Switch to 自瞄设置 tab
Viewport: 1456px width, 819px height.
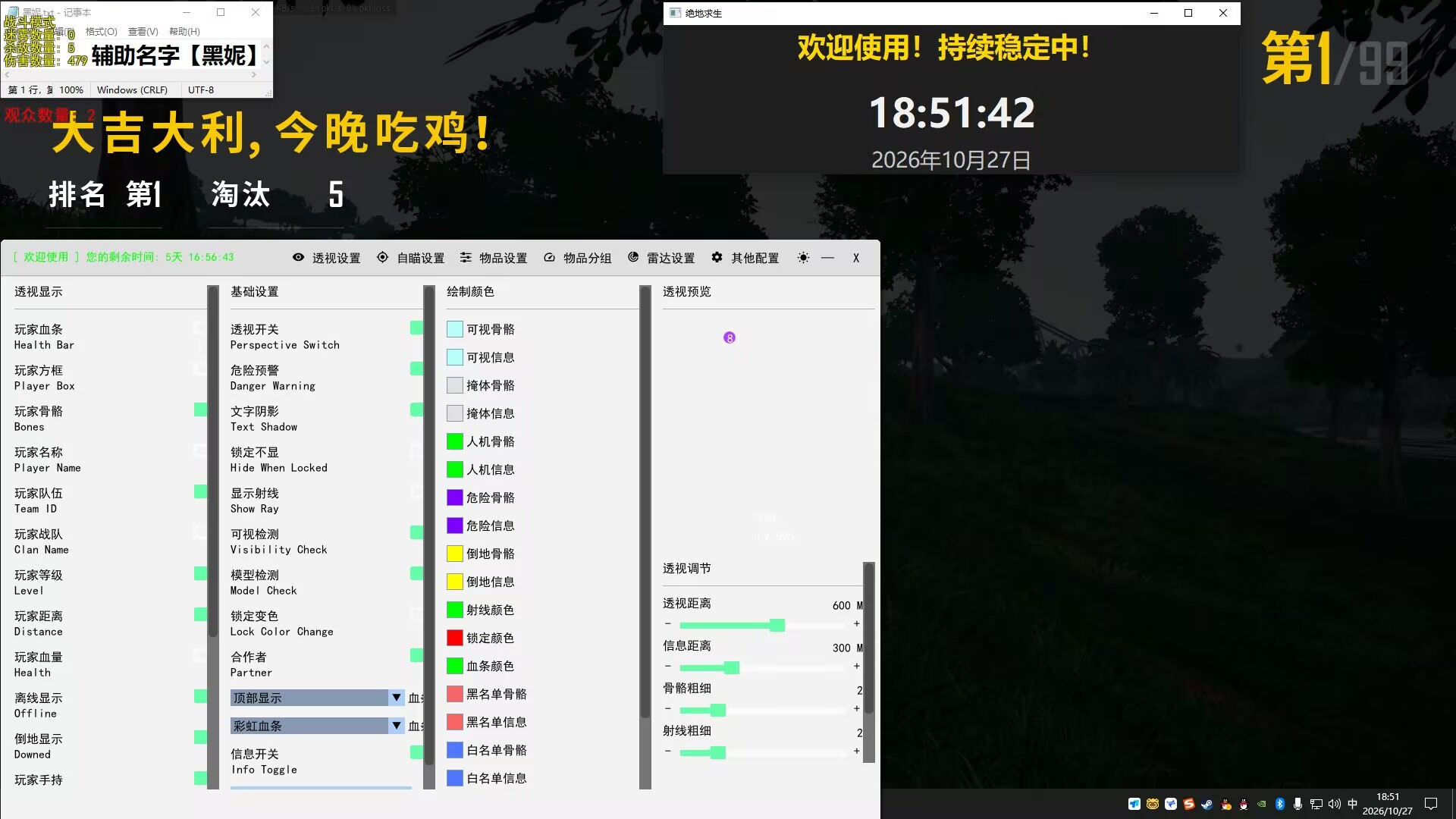[x=411, y=258]
